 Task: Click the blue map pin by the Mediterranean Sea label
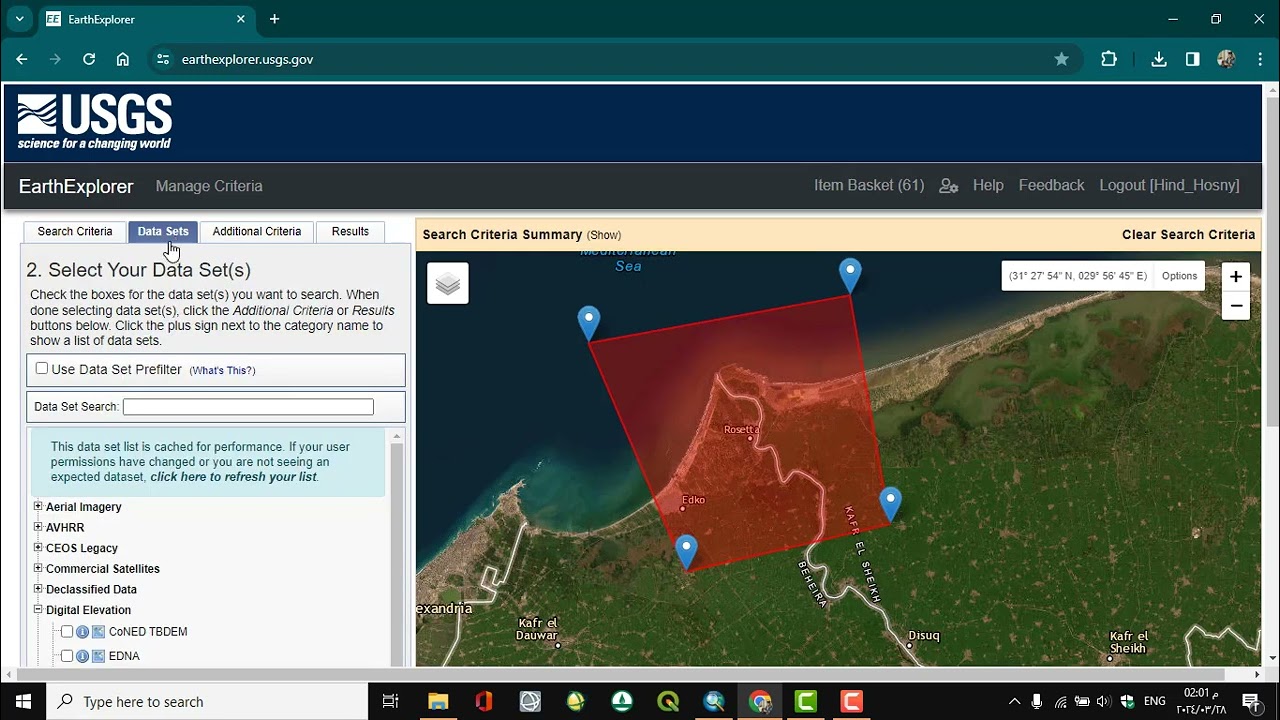pos(589,323)
